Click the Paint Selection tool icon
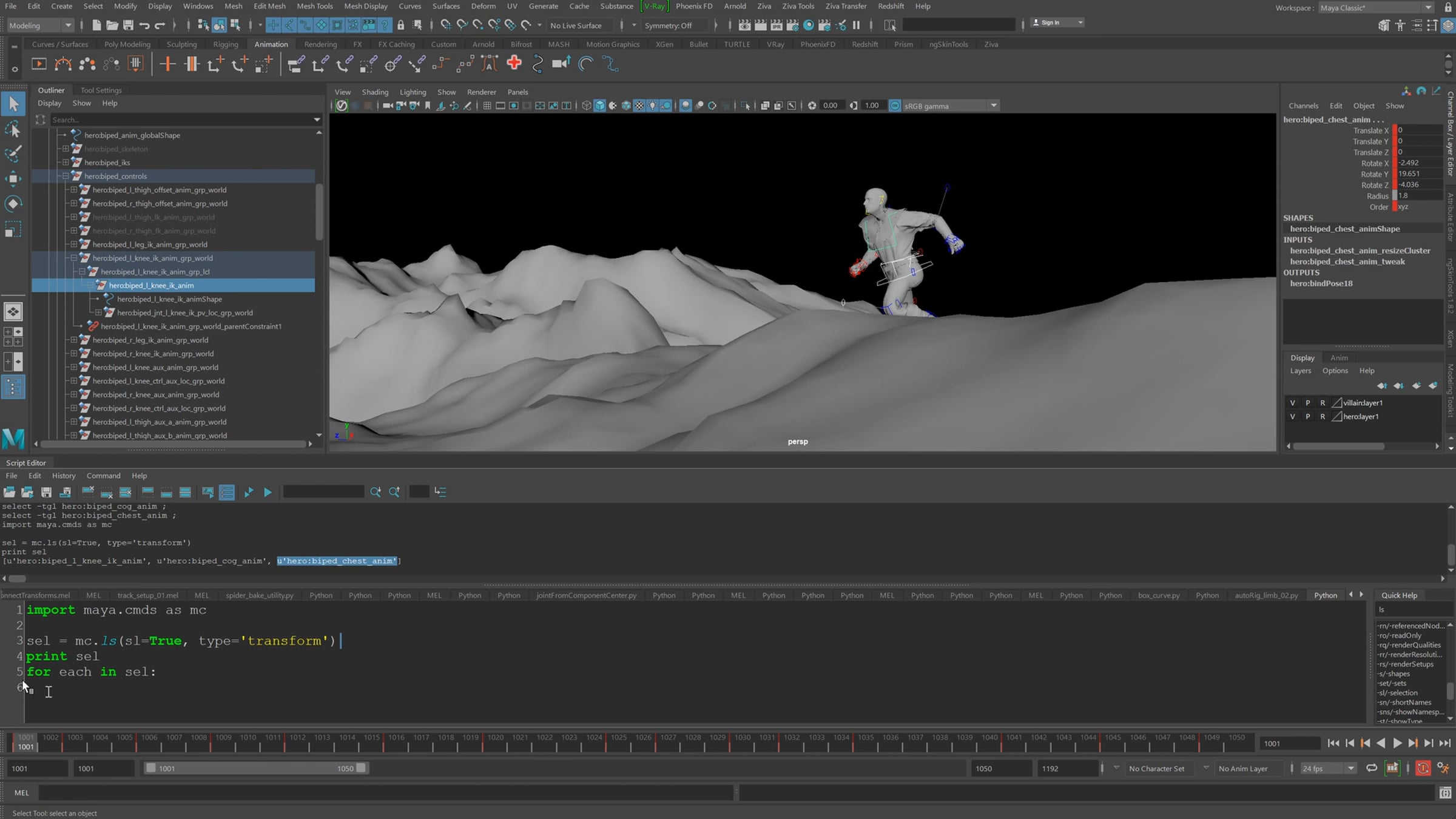The width and height of the screenshot is (1456, 819). point(13,153)
